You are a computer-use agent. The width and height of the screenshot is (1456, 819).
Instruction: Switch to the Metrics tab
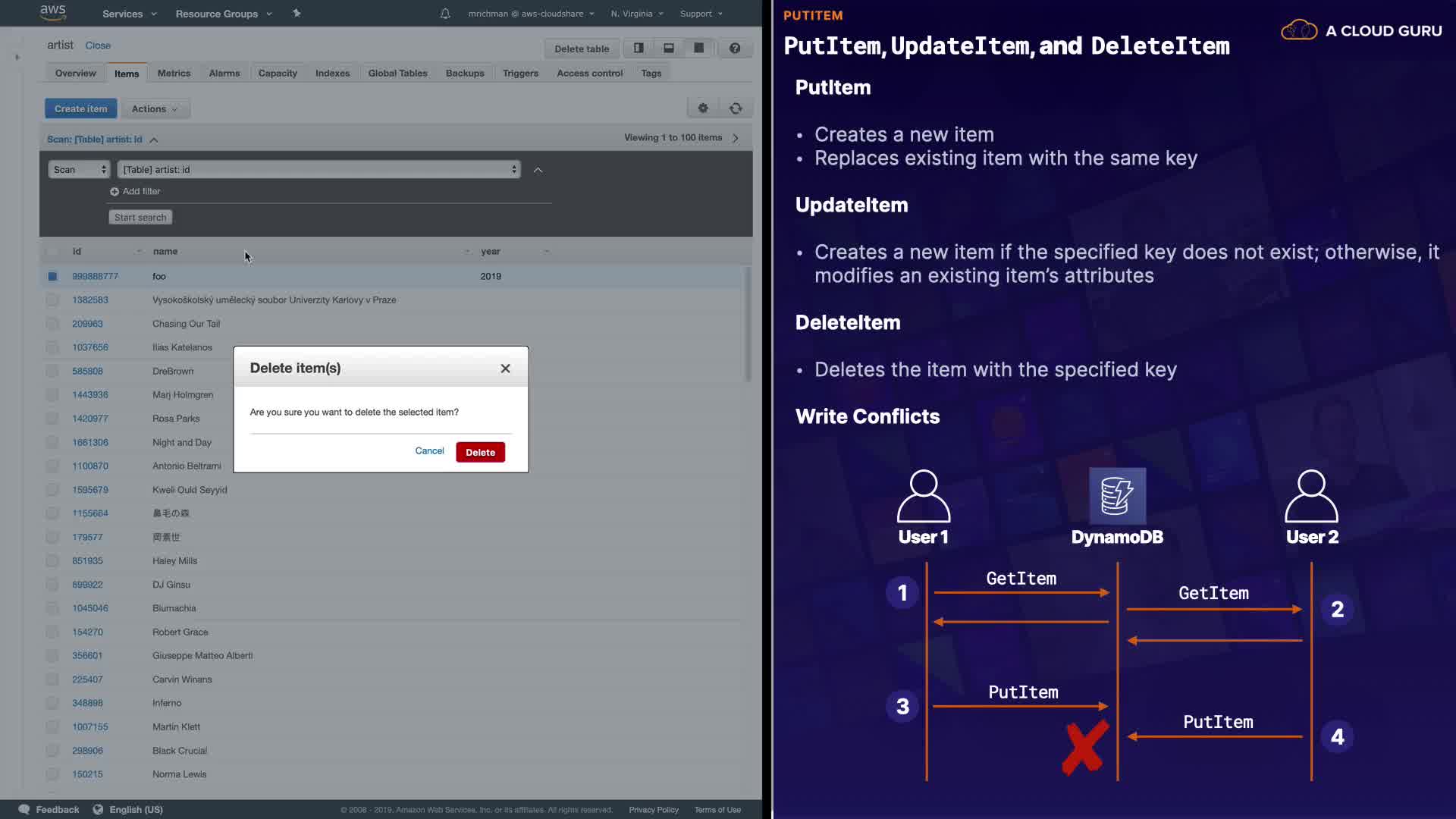(174, 74)
